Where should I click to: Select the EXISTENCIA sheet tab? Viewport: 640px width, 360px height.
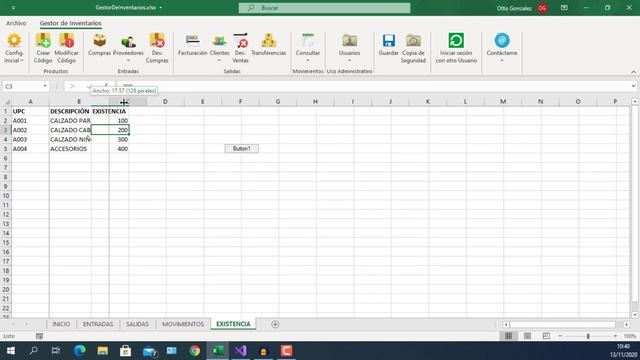(233, 324)
